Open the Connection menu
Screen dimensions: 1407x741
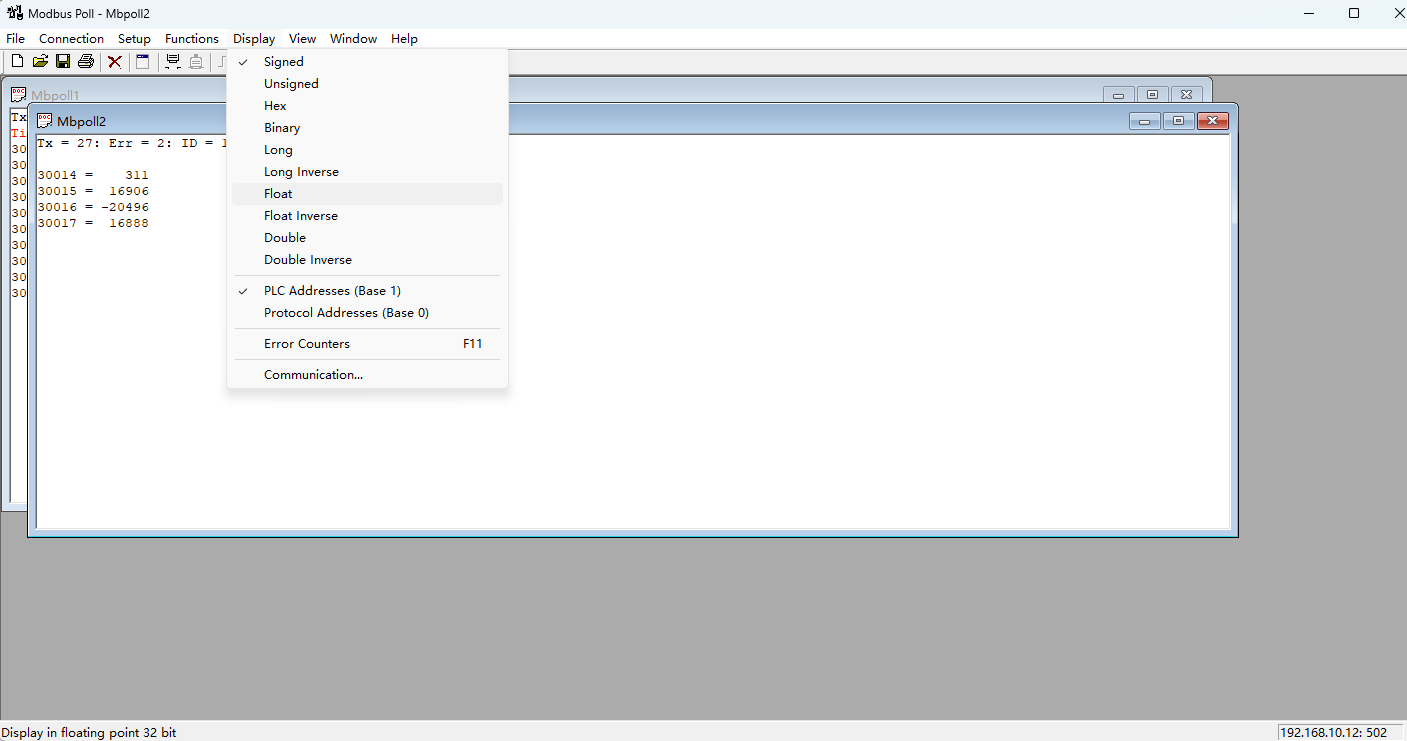(71, 39)
